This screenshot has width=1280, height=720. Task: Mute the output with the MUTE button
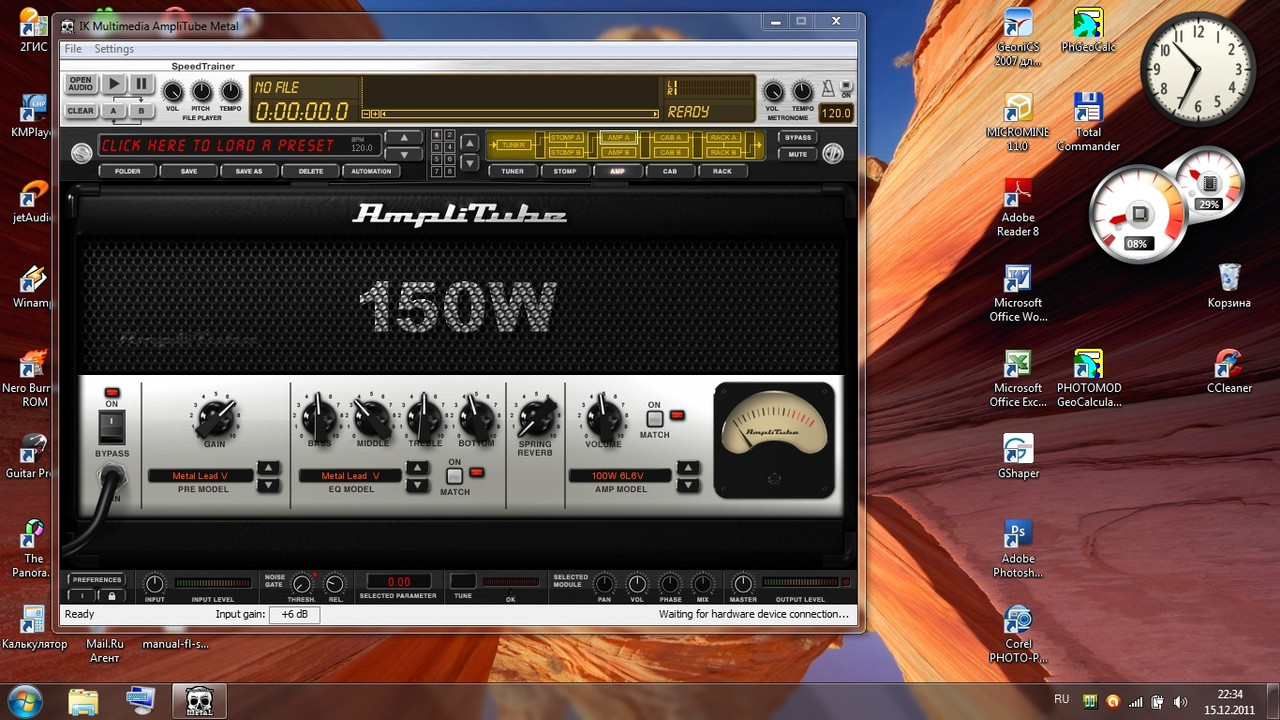[x=797, y=155]
